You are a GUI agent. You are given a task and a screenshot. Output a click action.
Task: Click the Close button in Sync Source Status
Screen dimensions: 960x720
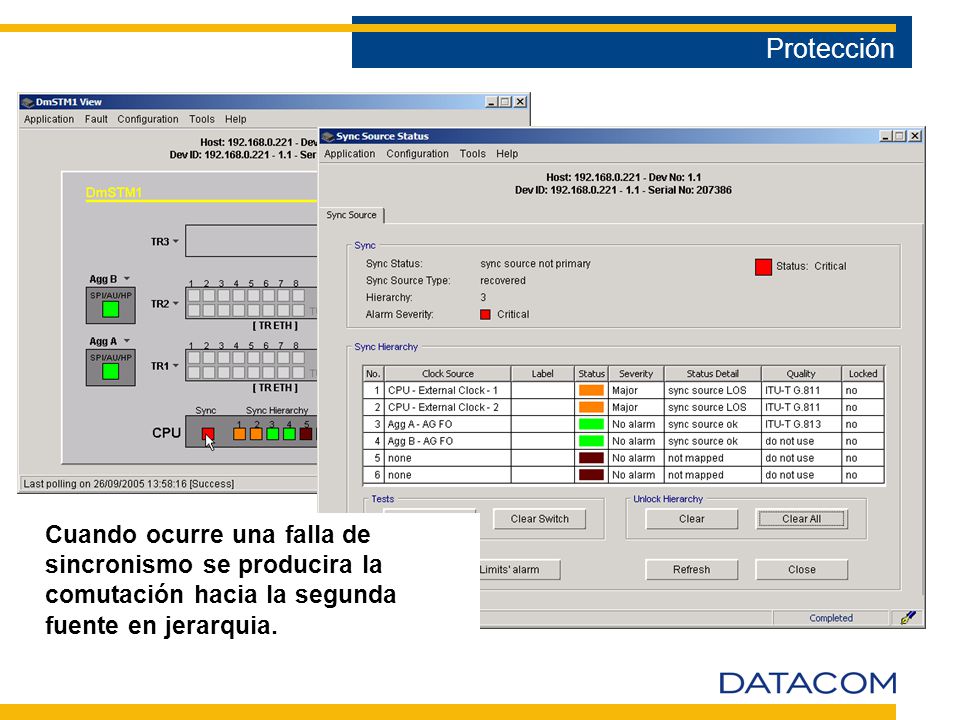point(801,569)
